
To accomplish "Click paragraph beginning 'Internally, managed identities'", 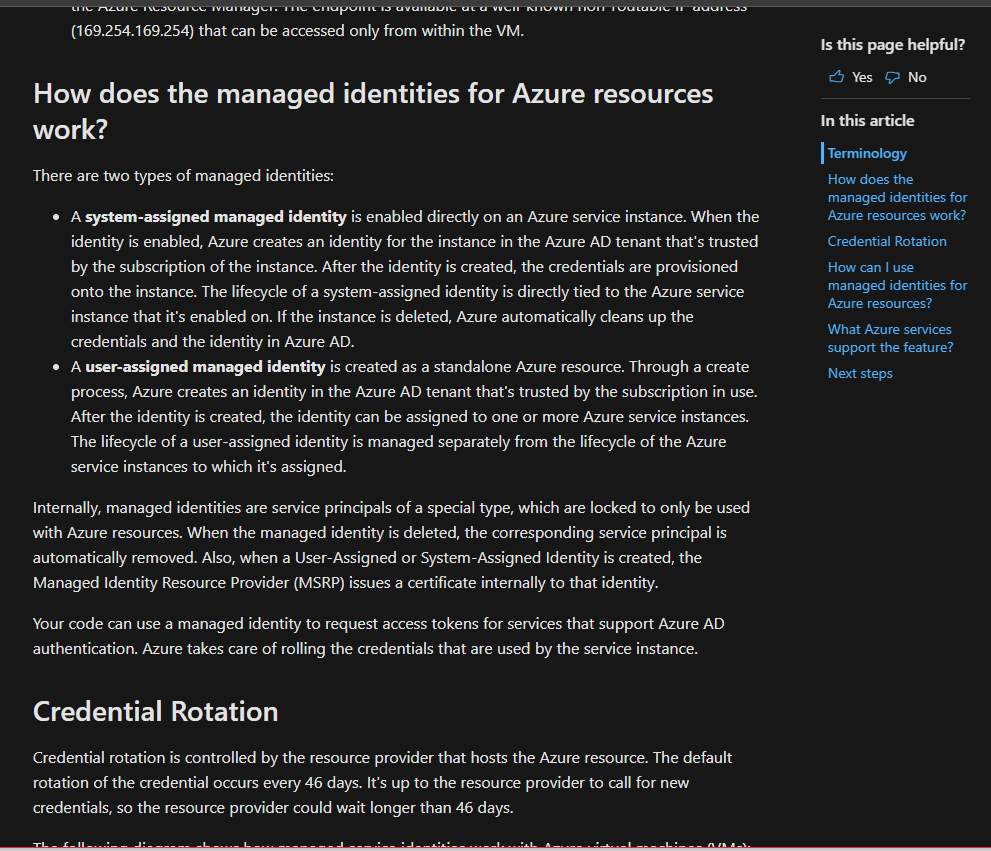I will click(x=391, y=545).
